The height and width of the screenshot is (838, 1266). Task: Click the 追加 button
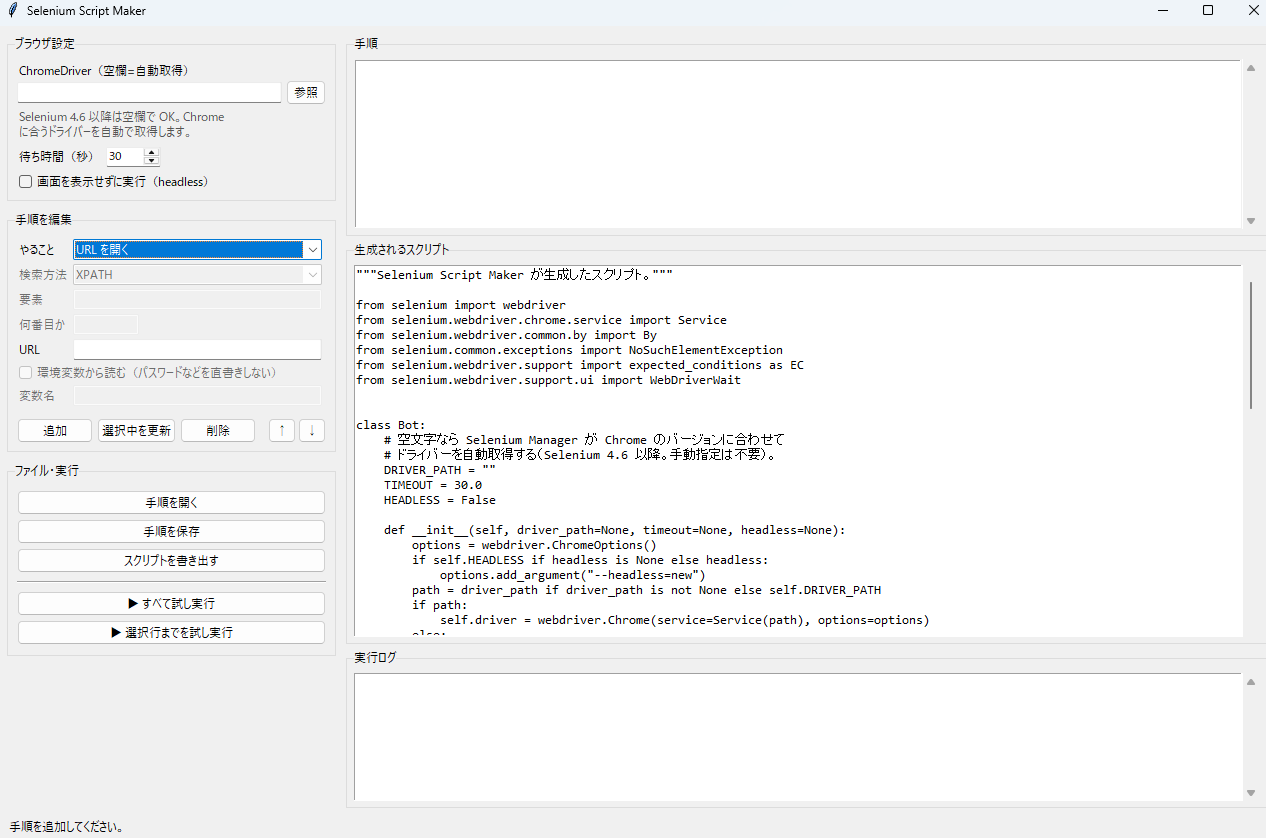(x=55, y=430)
